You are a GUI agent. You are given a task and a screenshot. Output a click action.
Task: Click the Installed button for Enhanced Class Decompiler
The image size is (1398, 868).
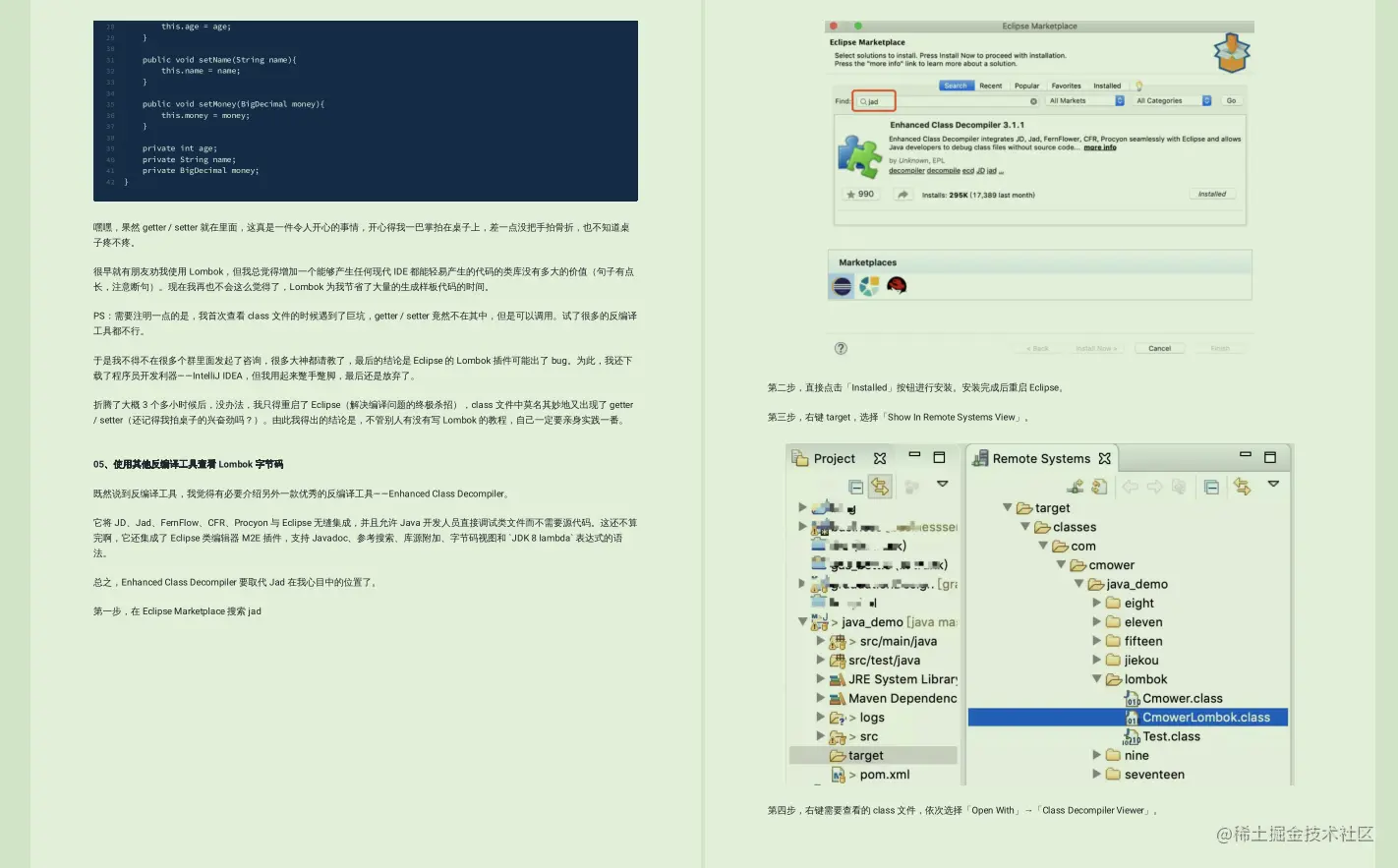[x=1212, y=194]
